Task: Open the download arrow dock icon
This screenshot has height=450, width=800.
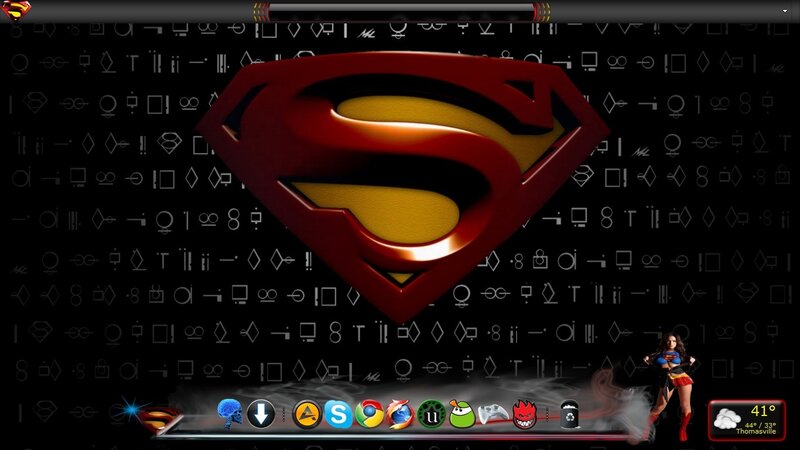Action: (261, 414)
